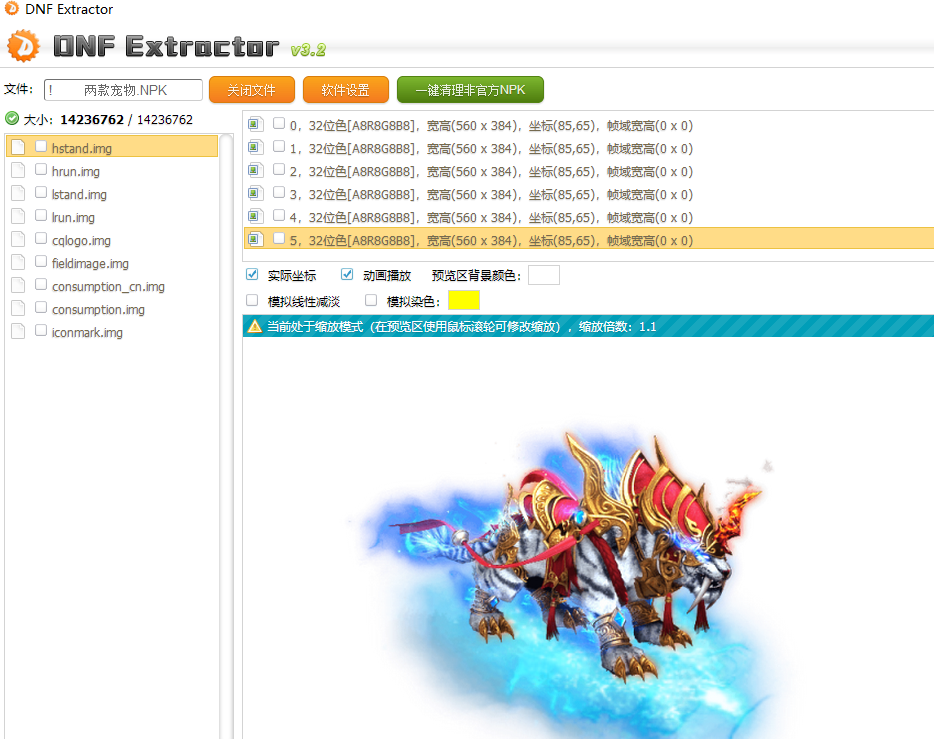Open the yellow dye color swatch
This screenshot has height=739, width=934.
[463, 300]
